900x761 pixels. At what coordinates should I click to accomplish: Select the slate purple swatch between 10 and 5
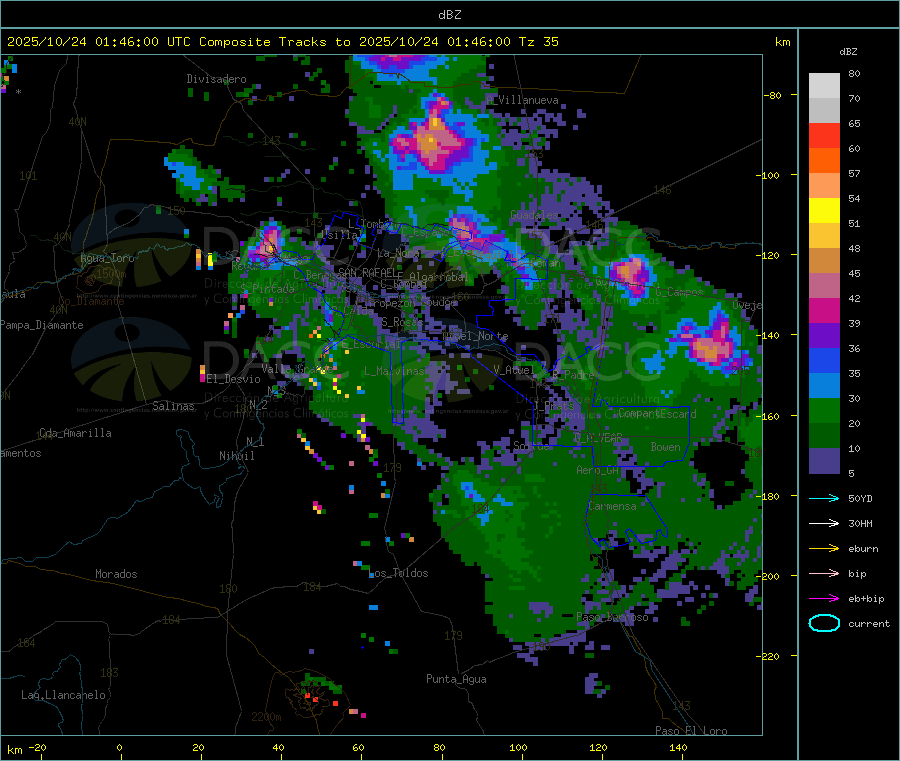tap(824, 461)
